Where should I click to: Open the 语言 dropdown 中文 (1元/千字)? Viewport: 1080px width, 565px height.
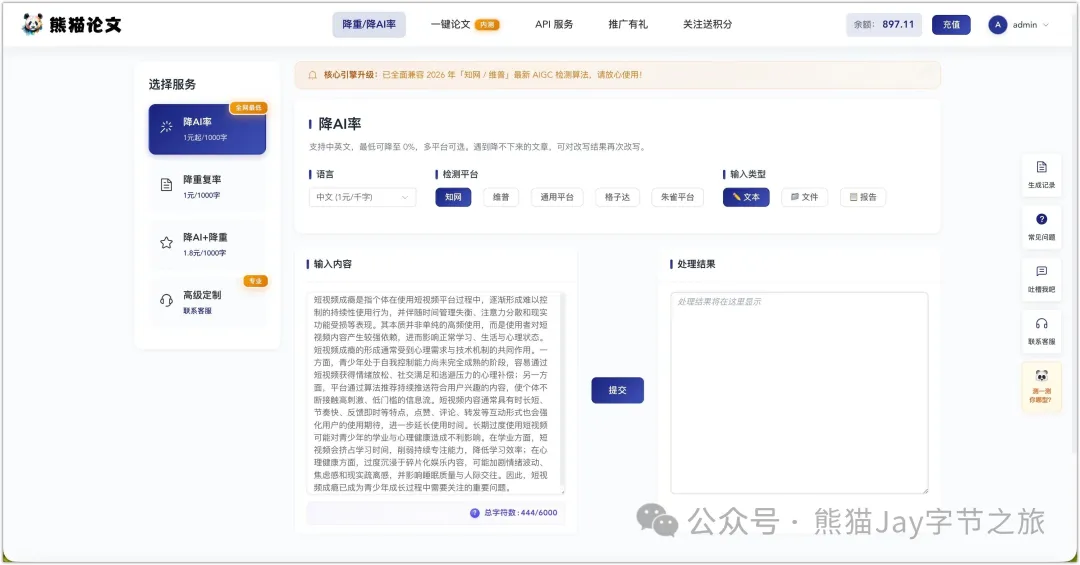pos(362,197)
